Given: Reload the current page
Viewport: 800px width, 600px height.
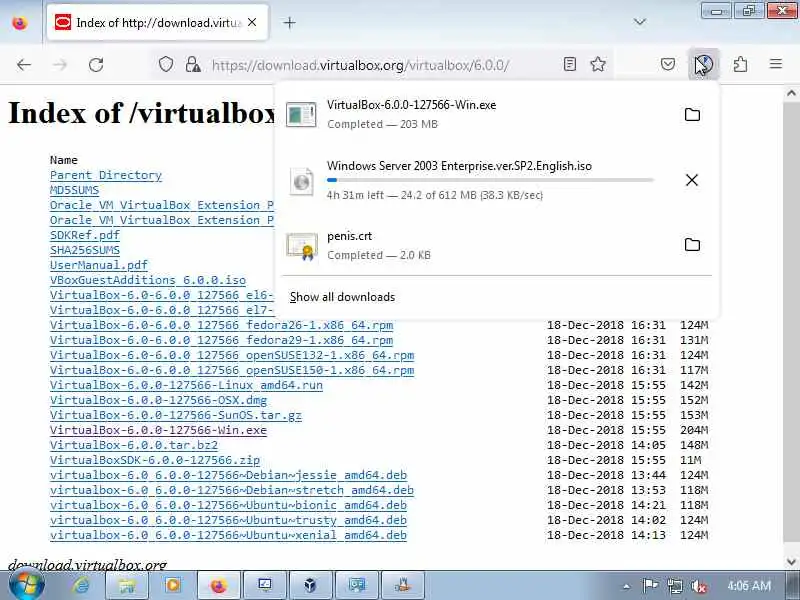Looking at the screenshot, I should click(96, 65).
